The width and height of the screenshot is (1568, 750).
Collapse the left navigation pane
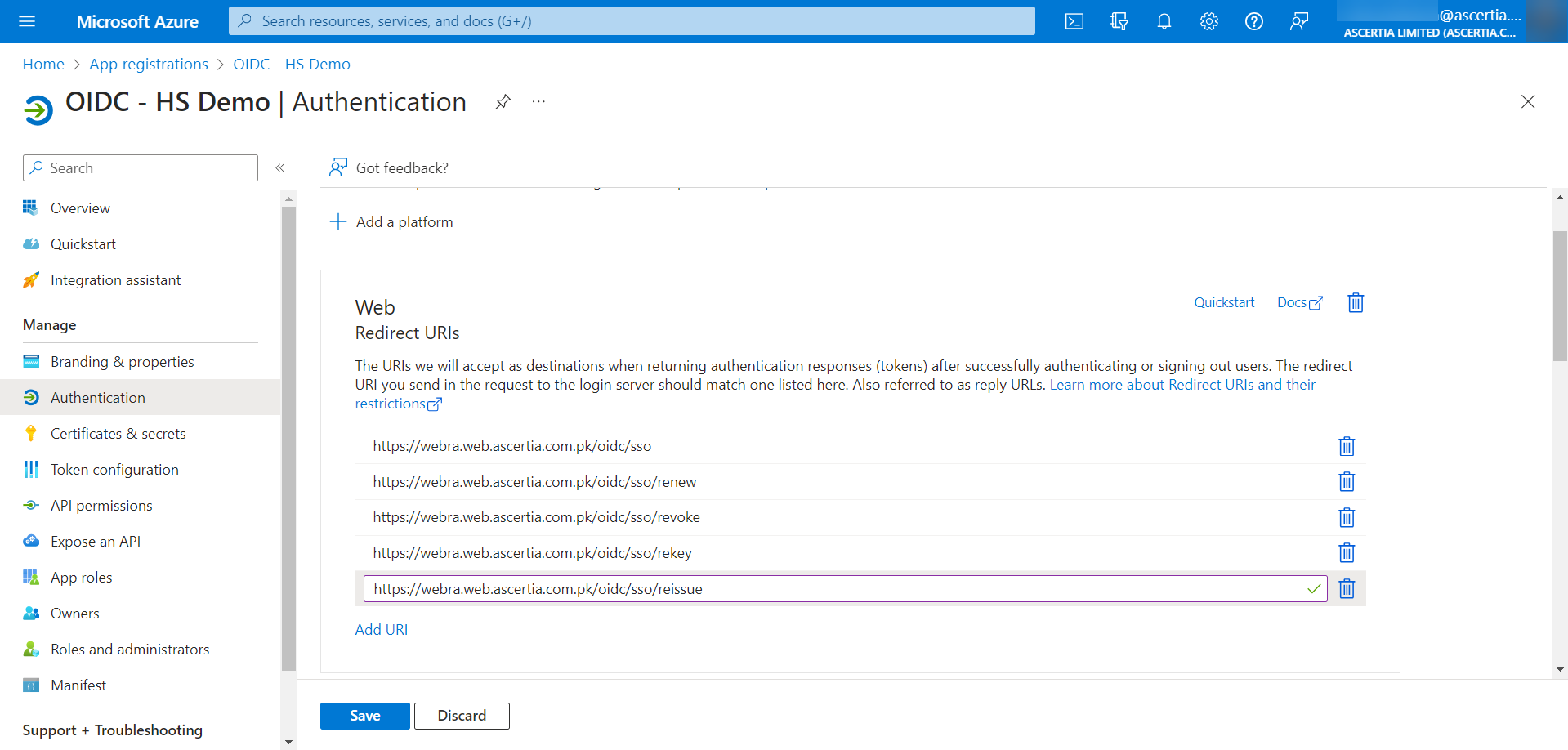(x=279, y=168)
